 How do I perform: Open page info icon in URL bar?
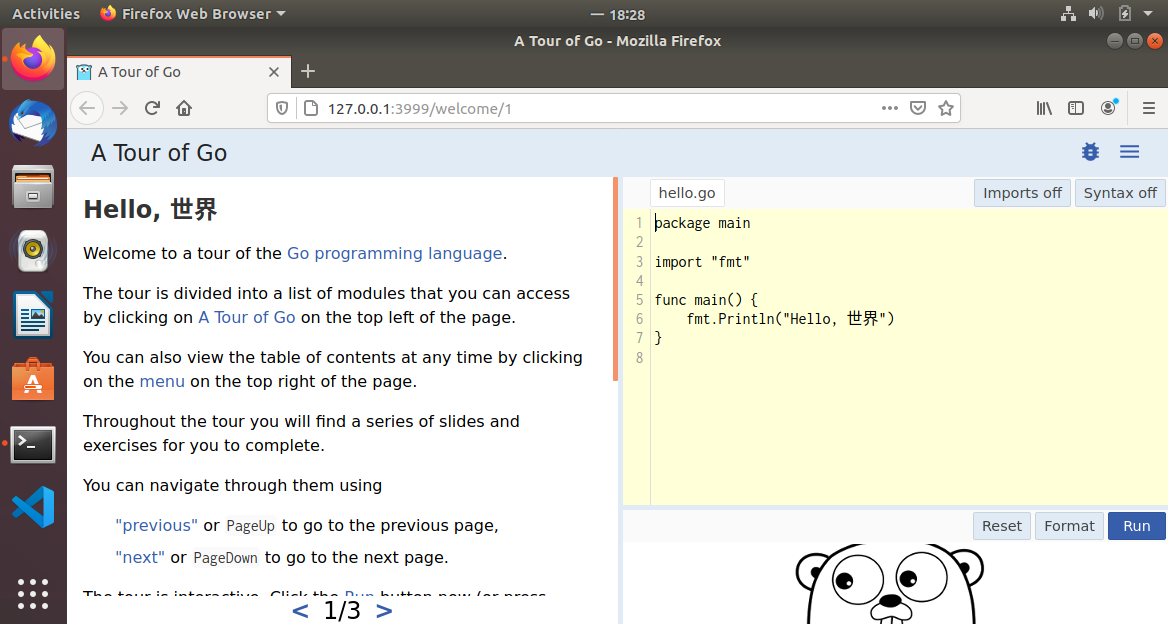pos(311,108)
